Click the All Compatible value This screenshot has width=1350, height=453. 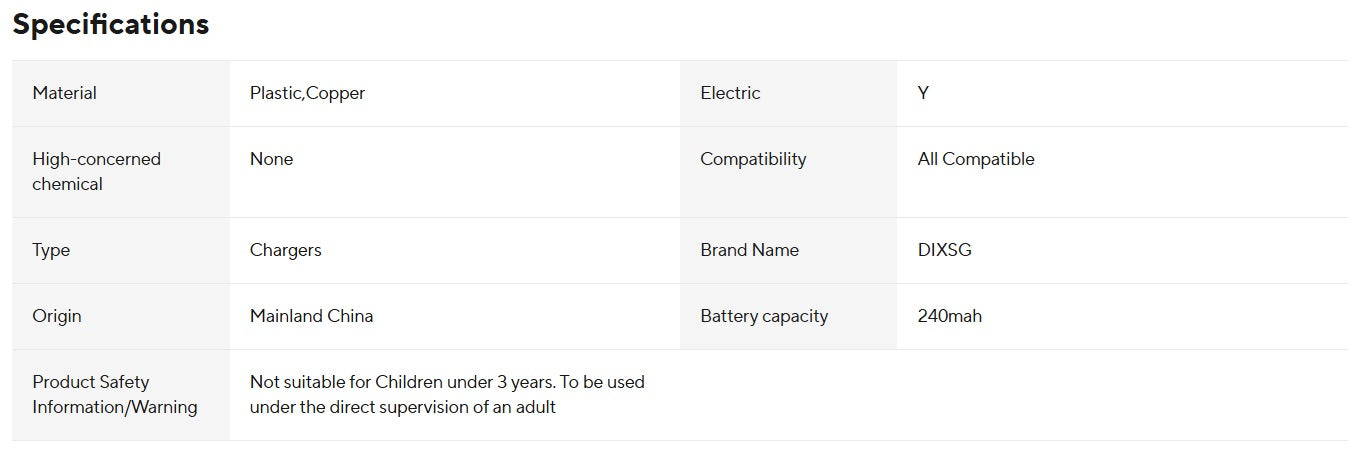(976, 159)
